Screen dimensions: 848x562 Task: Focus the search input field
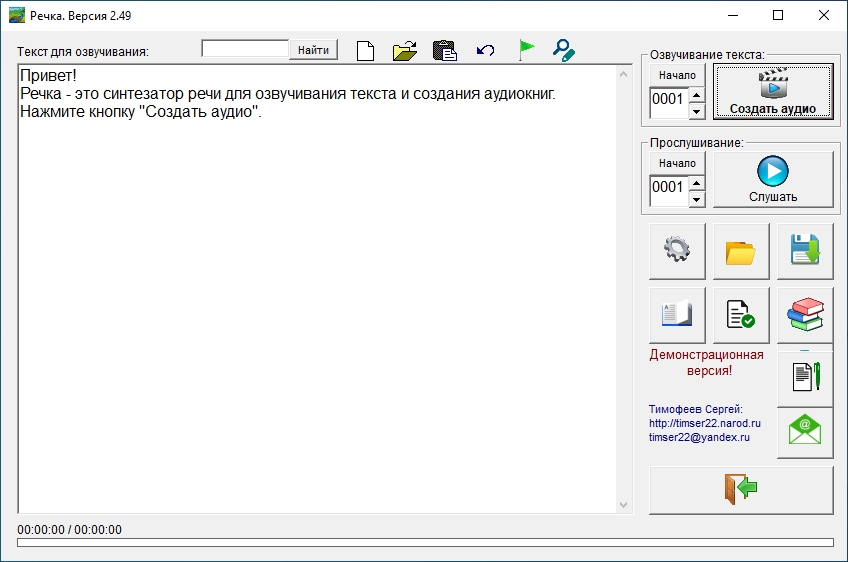point(245,48)
